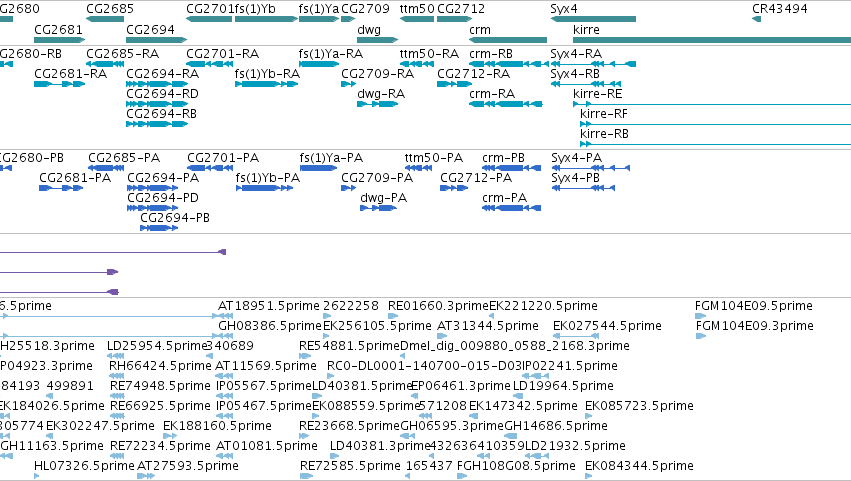Select the CR43494 small gene arrow glyph

[757, 20]
